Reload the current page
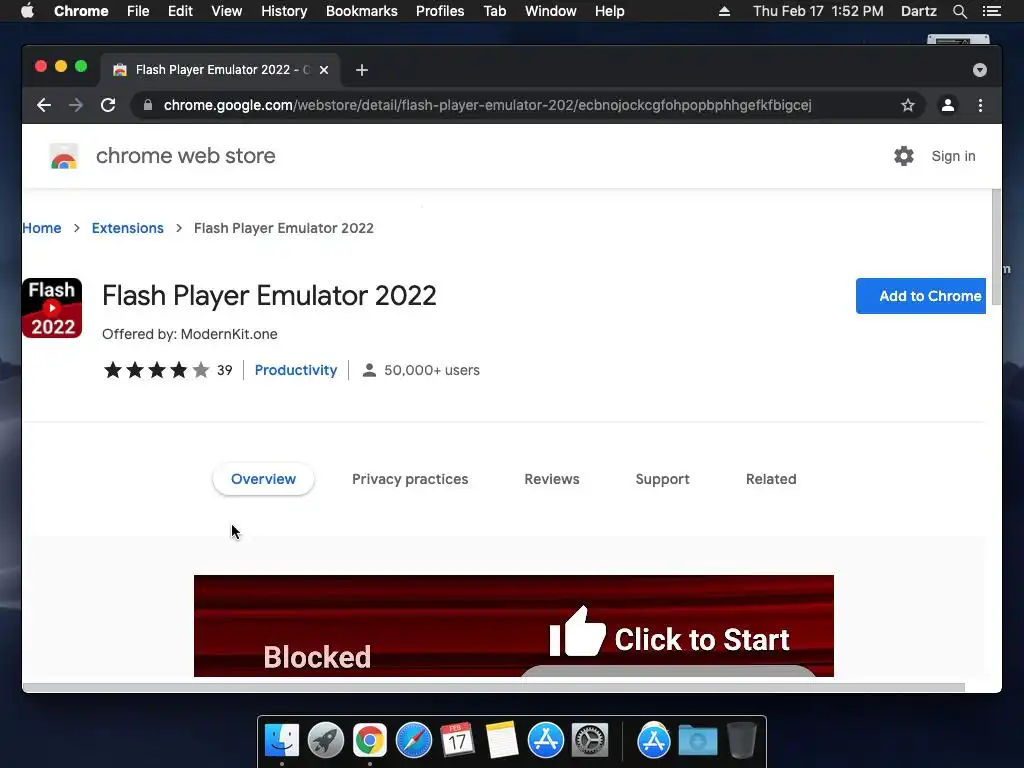Screen dimensions: 1024x768 pyautogui.click(x=108, y=105)
